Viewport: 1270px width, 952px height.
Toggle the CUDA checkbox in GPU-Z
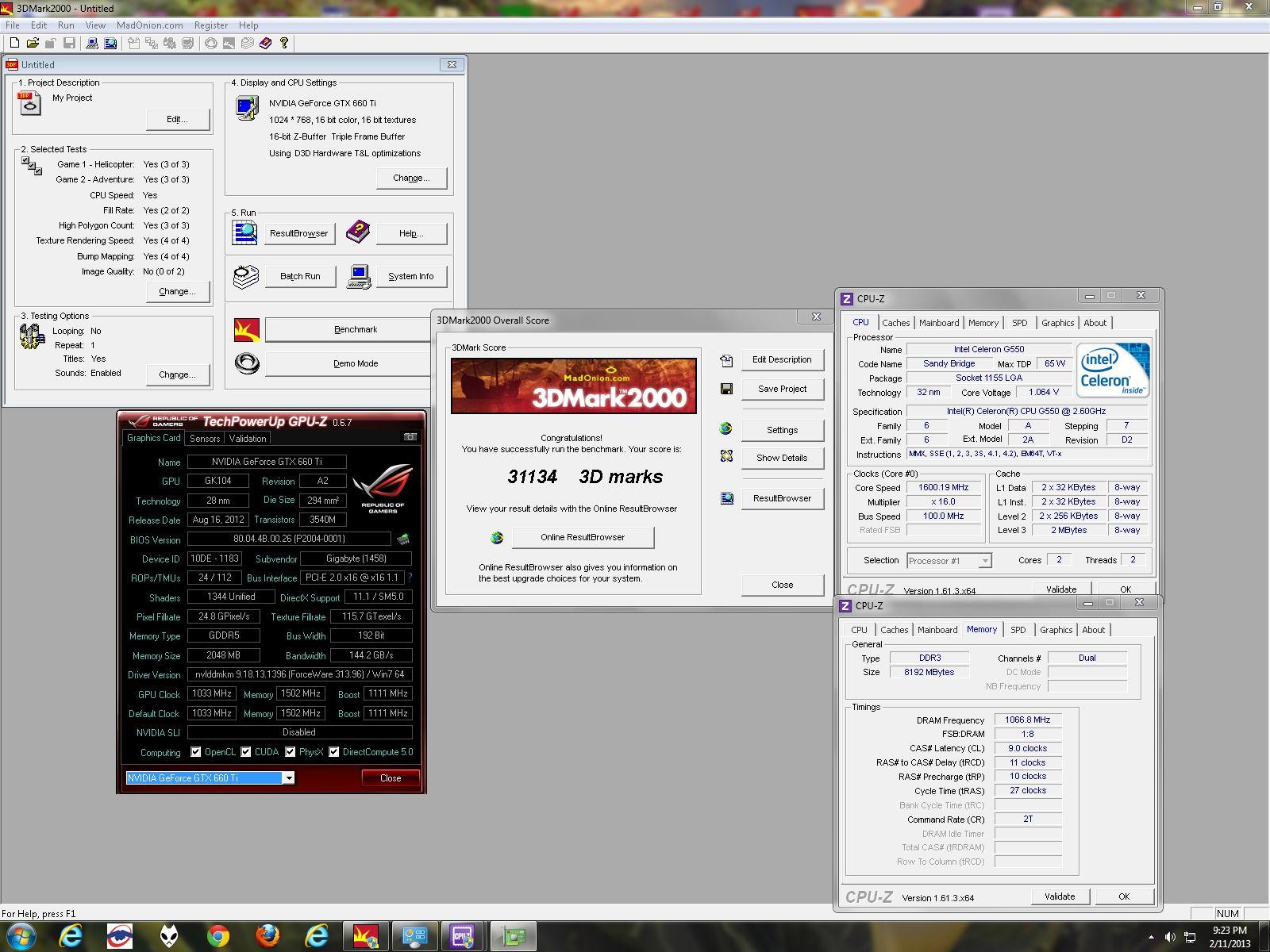(246, 752)
